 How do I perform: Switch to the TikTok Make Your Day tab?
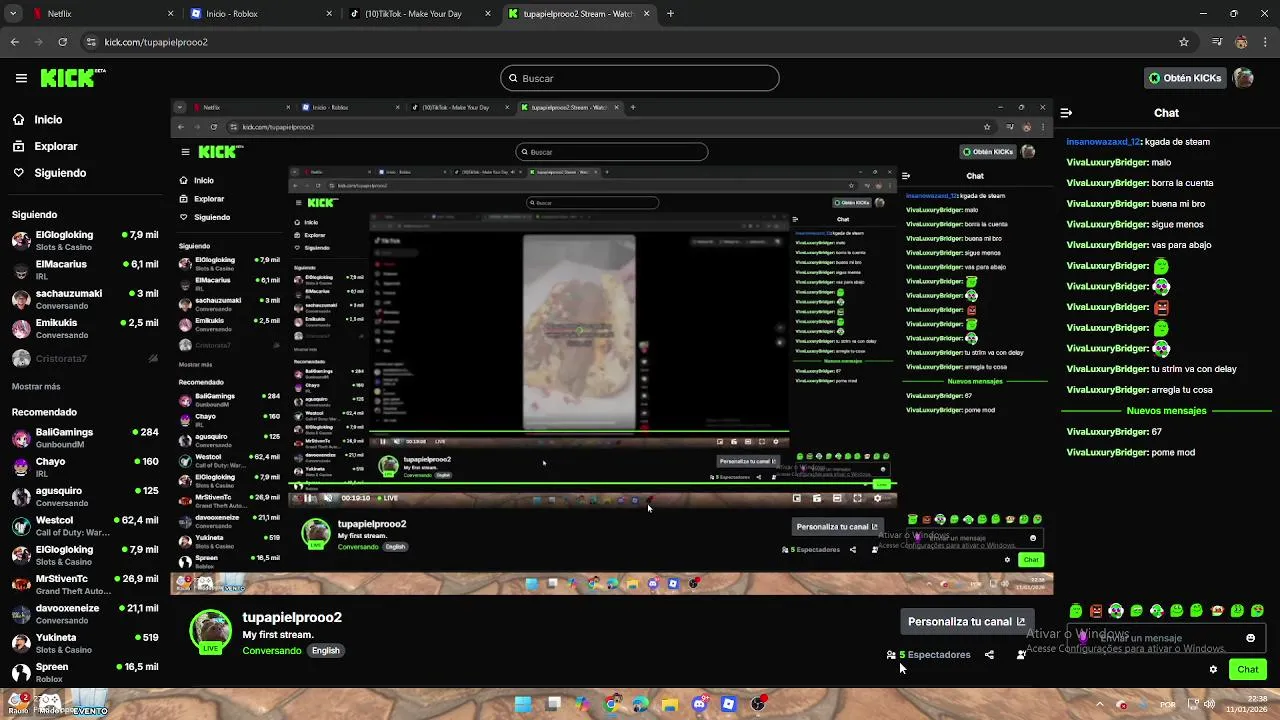[x=420, y=14]
